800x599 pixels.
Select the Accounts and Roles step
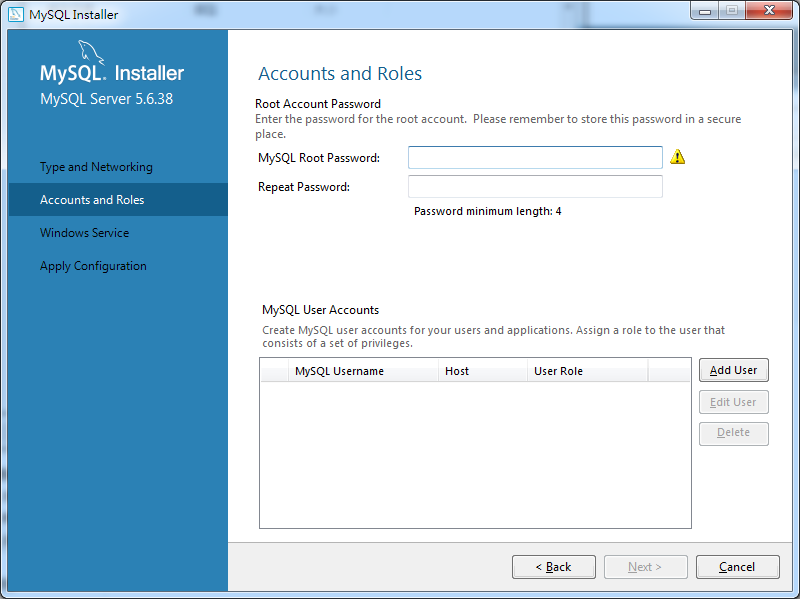[x=118, y=199]
